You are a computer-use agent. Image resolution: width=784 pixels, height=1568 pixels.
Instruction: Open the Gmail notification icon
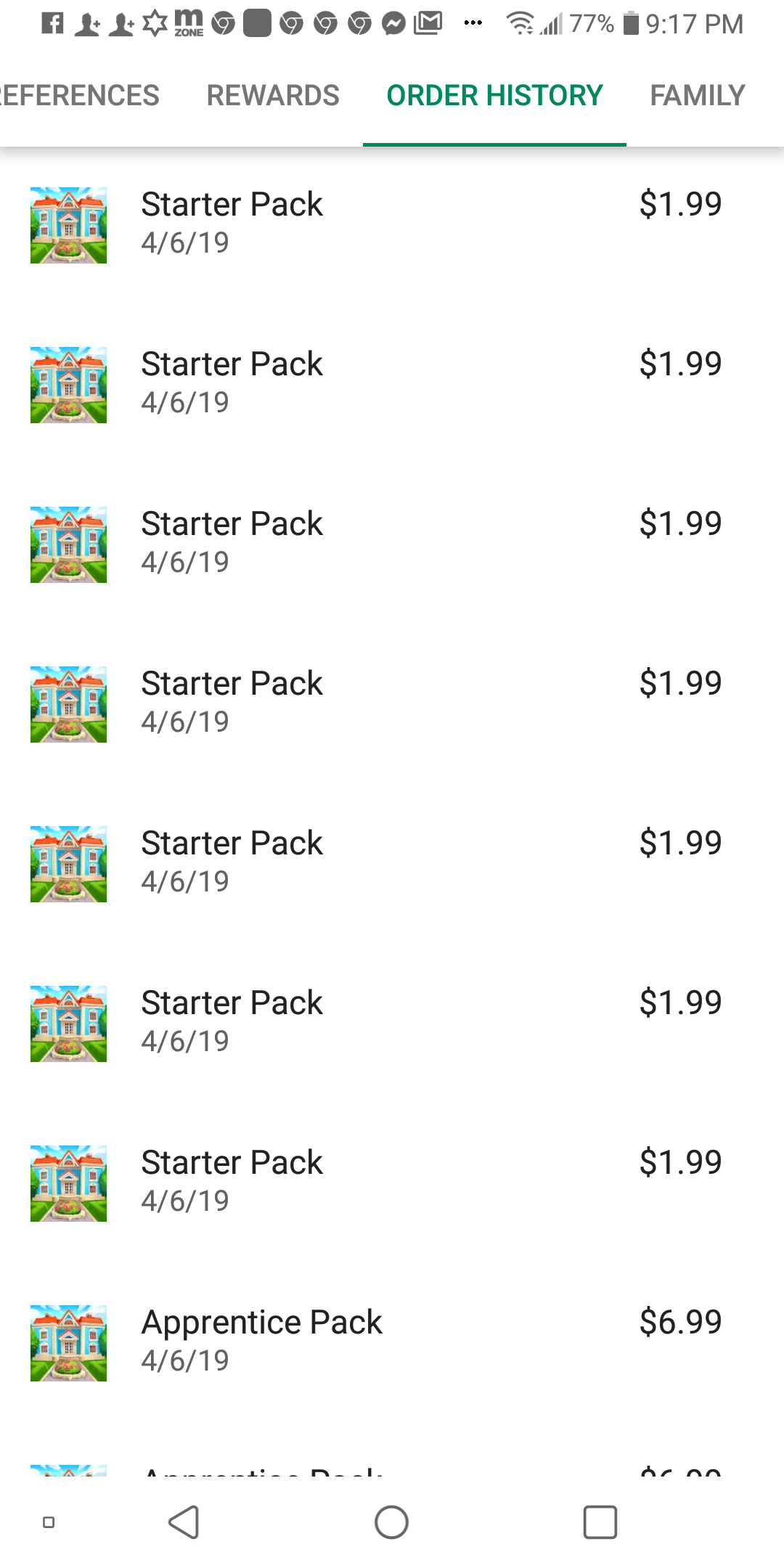(x=428, y=23)
